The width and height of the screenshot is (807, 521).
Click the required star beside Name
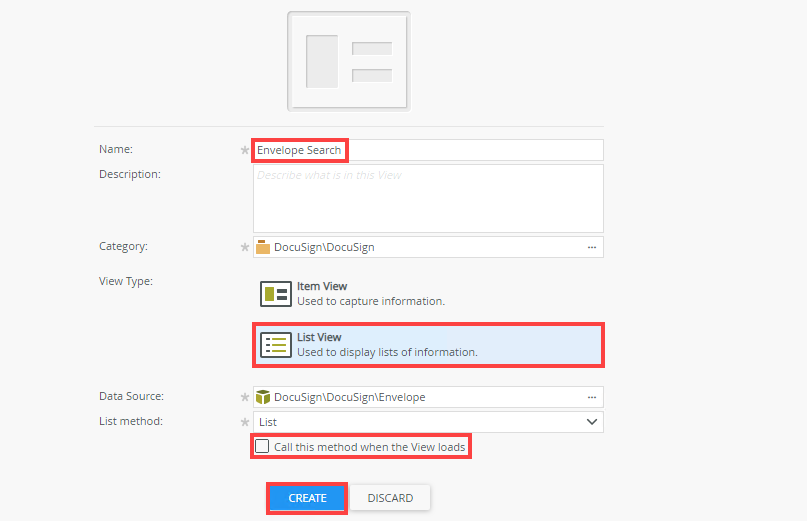[x=245, y=150]
